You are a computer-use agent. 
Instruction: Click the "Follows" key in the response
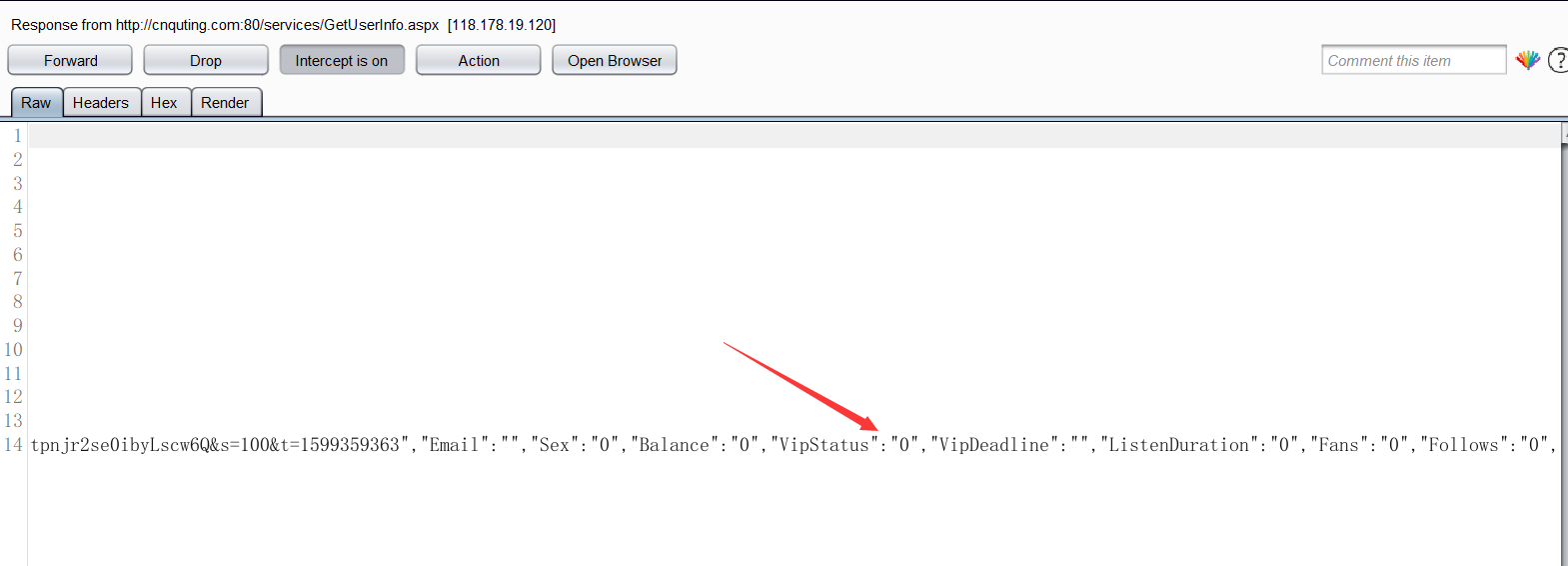pos(1464,445)
